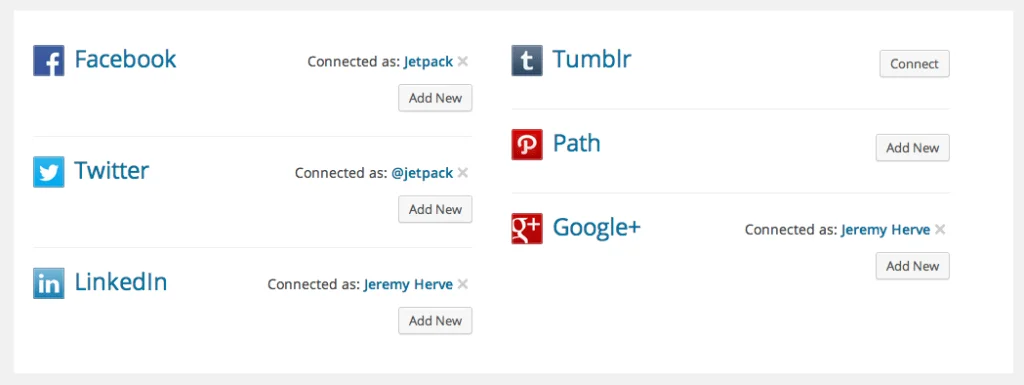
Task: Add a new Path connection
Action: (x=912, y=147)
